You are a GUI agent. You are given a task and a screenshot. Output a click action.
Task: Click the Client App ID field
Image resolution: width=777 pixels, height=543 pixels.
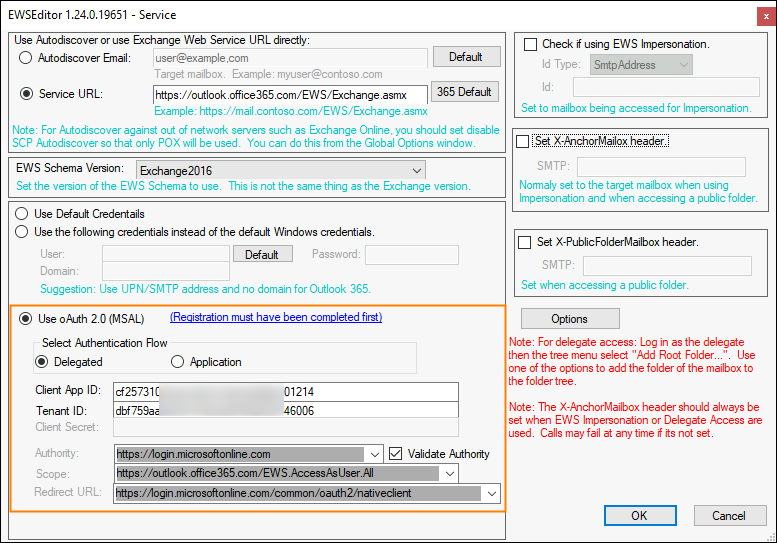(286, 392)
